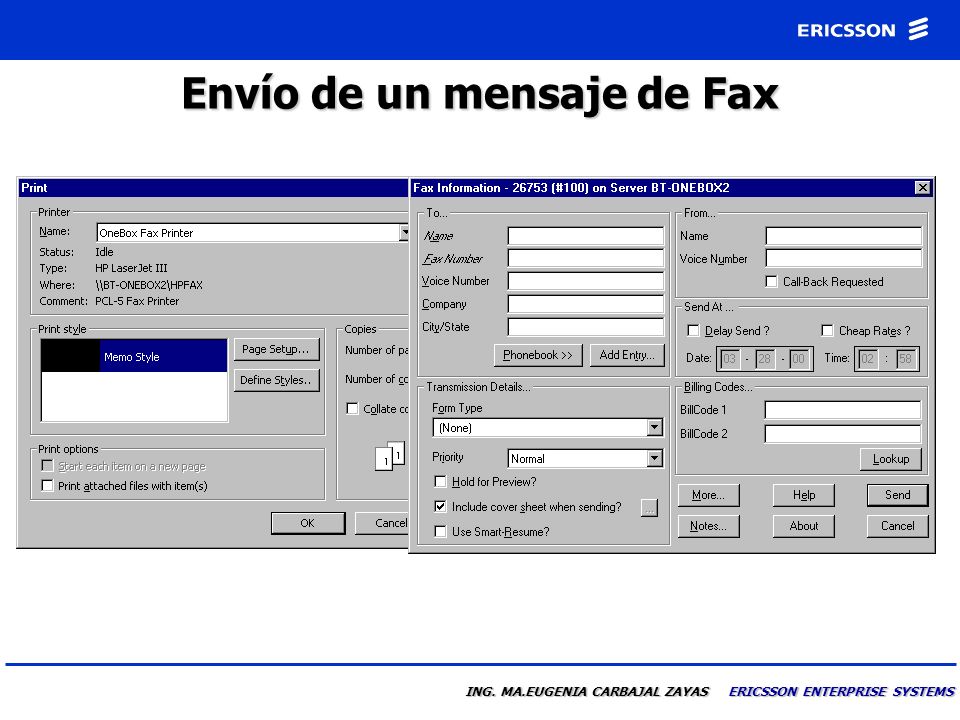Click the collate pages icon in Print dialog
The width and height of the screenshot is (960, 720).
click(390, 456)
